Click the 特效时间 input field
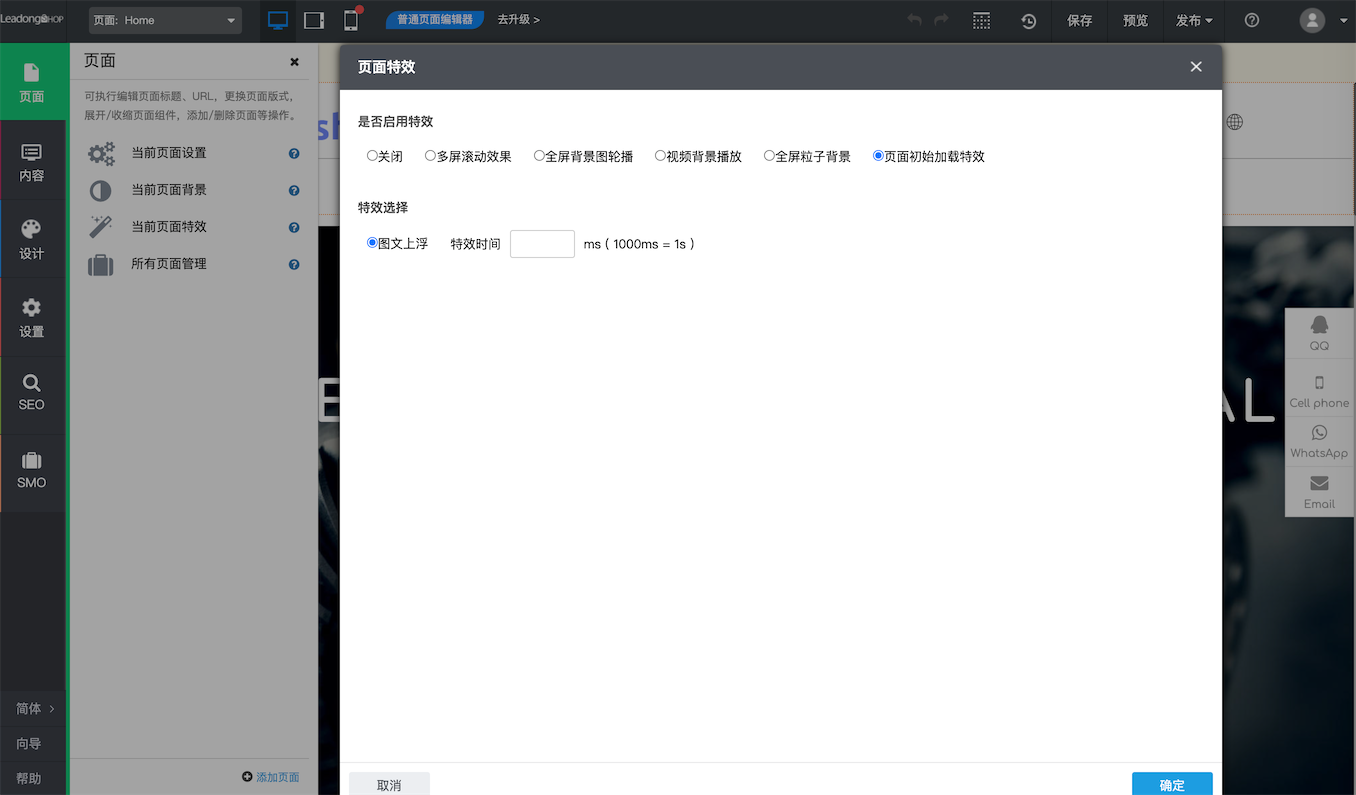The height and width of the screenshot is (795, 1356). pos(542,243)
